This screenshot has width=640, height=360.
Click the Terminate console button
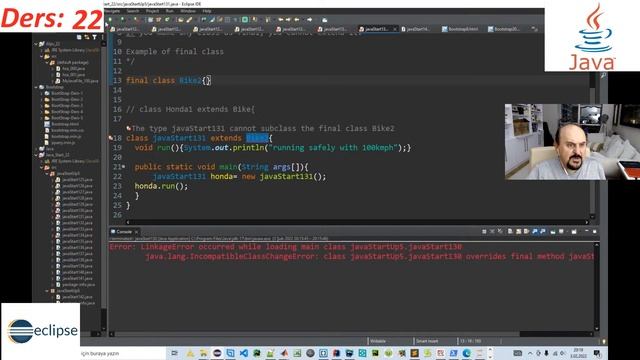(x=484, y=231)
